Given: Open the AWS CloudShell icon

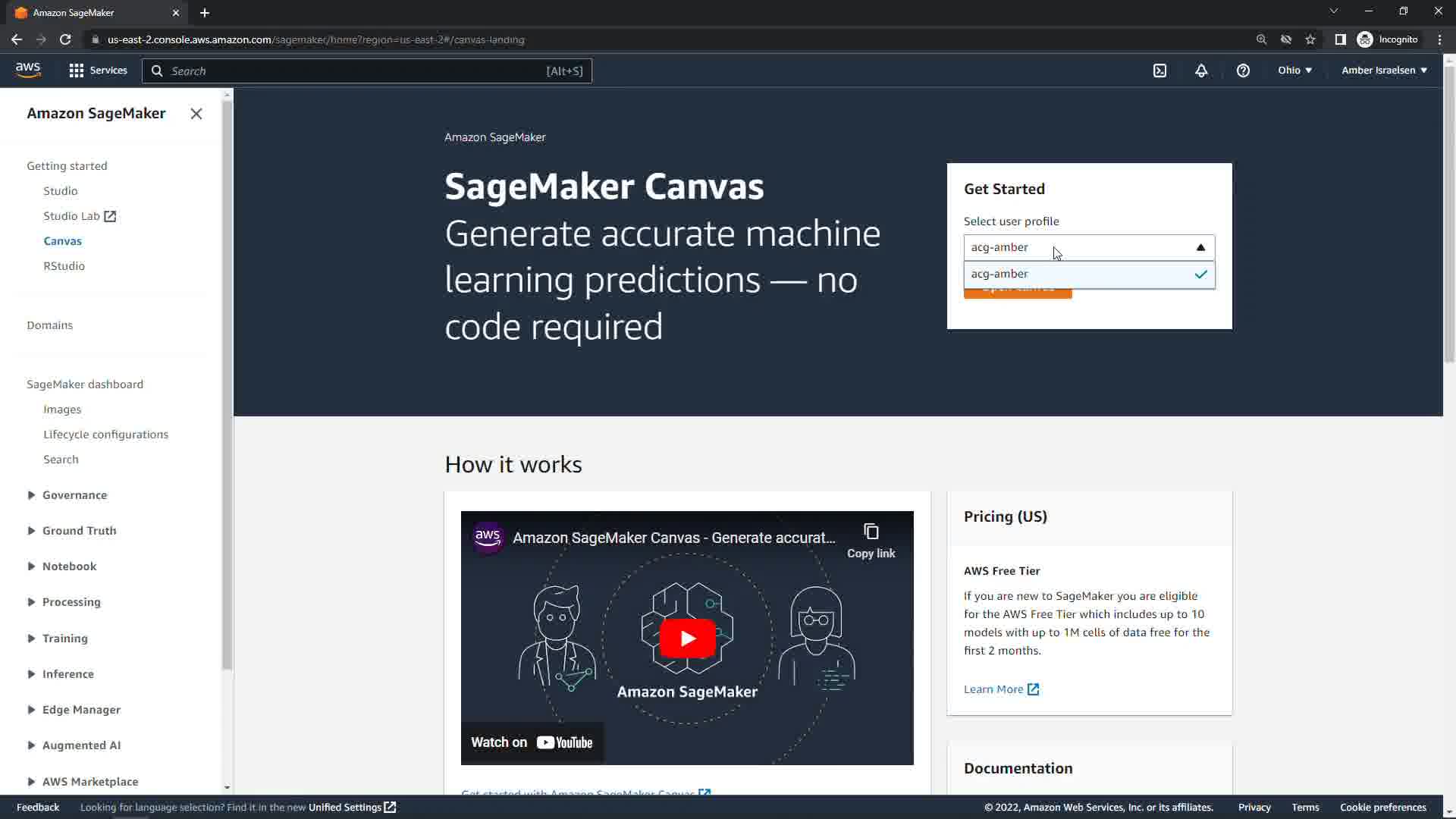Looking at the screenshot, I should [x=1159, y=71].
